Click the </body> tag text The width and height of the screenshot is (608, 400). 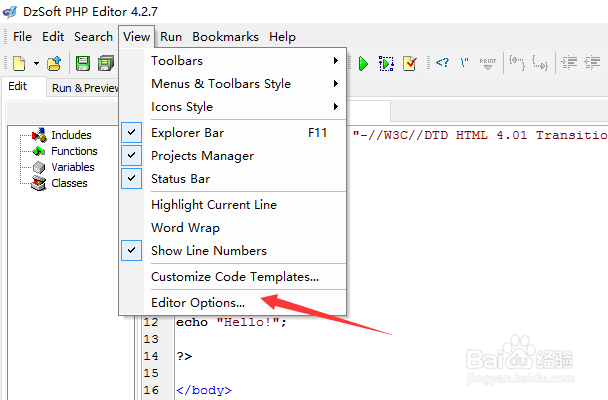tap(204, 390)
